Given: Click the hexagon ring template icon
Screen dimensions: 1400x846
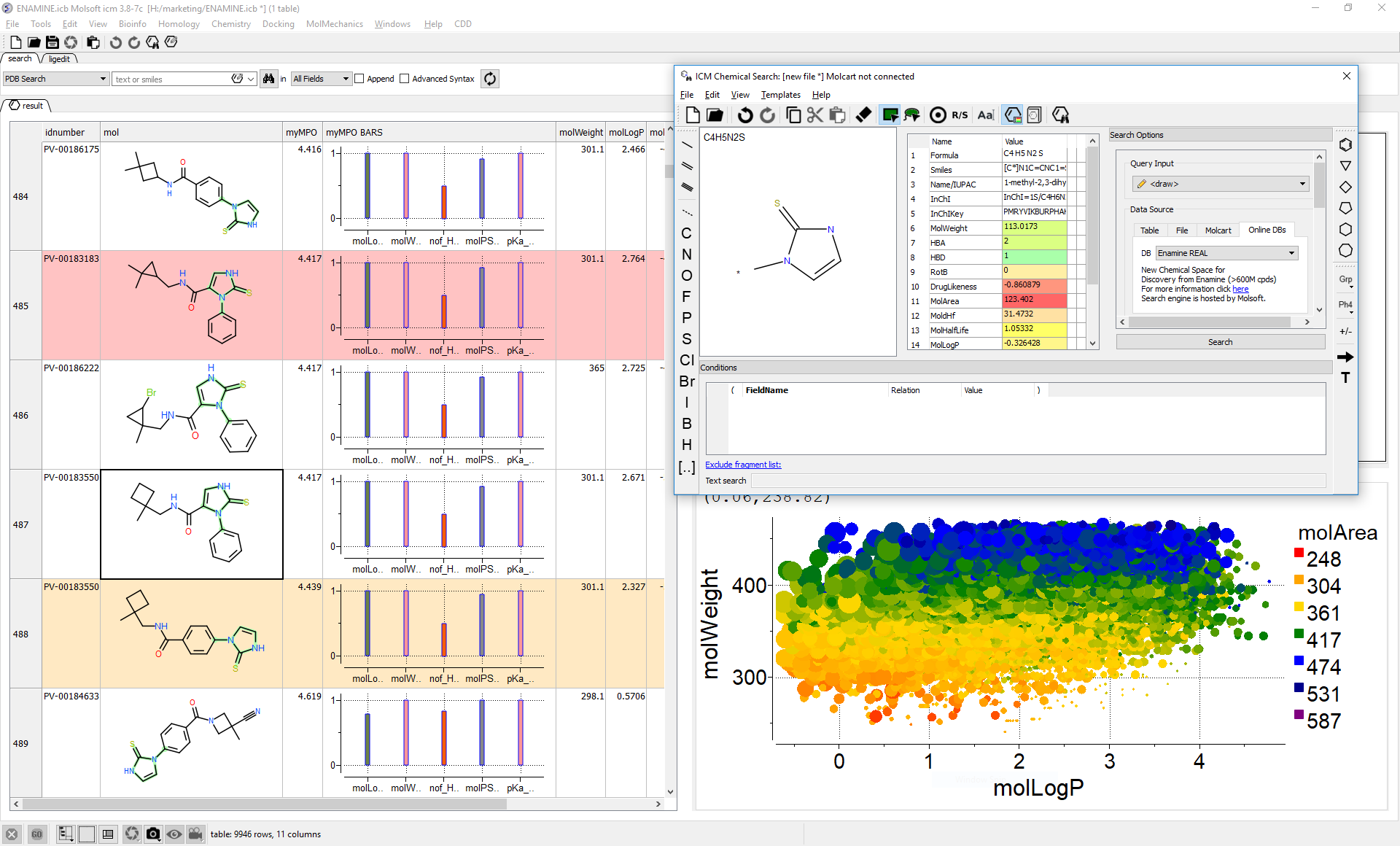Looking at the screenshot, I should pyautogui.click(x=1345, y=229).
